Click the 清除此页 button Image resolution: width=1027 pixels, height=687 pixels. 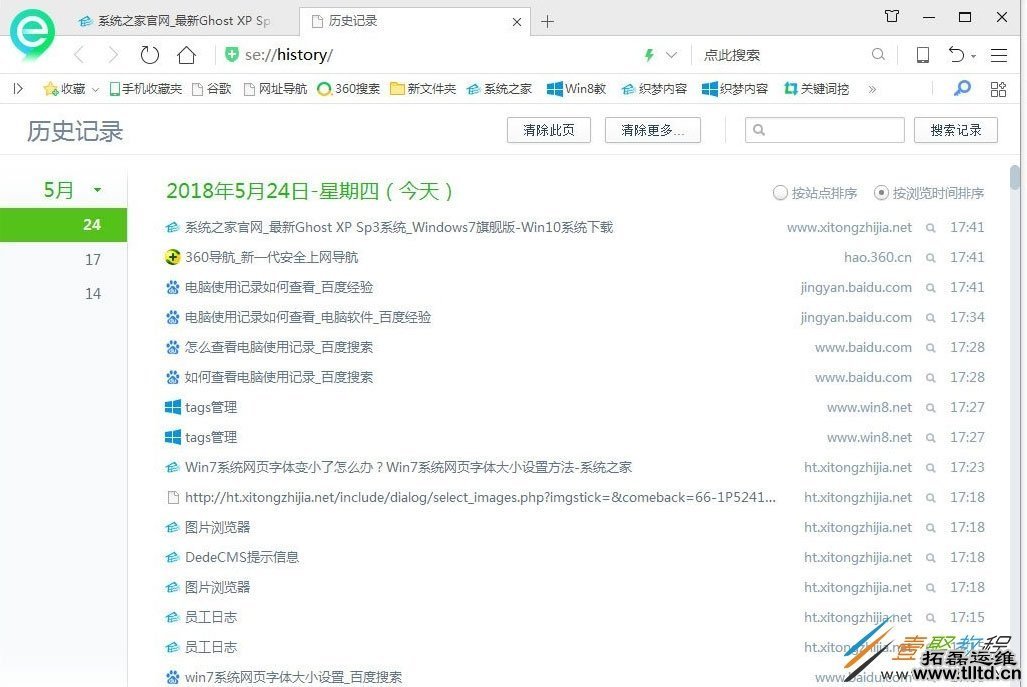pos(548,129)
